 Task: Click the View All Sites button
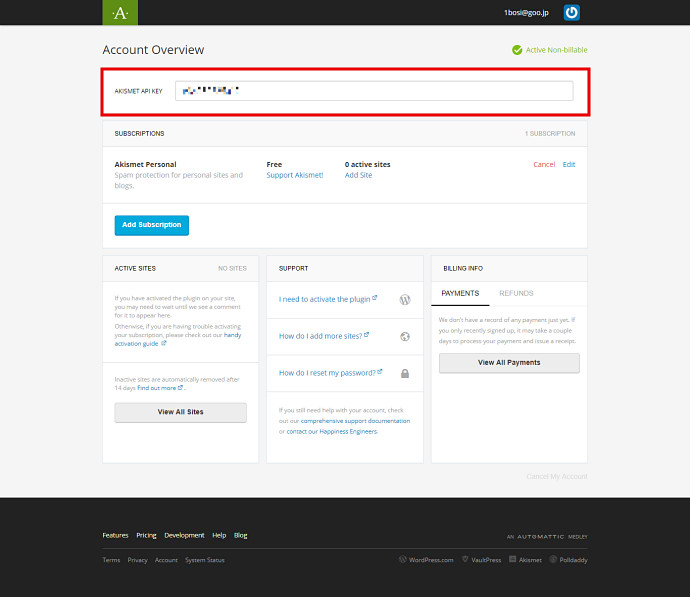(180, 412)
